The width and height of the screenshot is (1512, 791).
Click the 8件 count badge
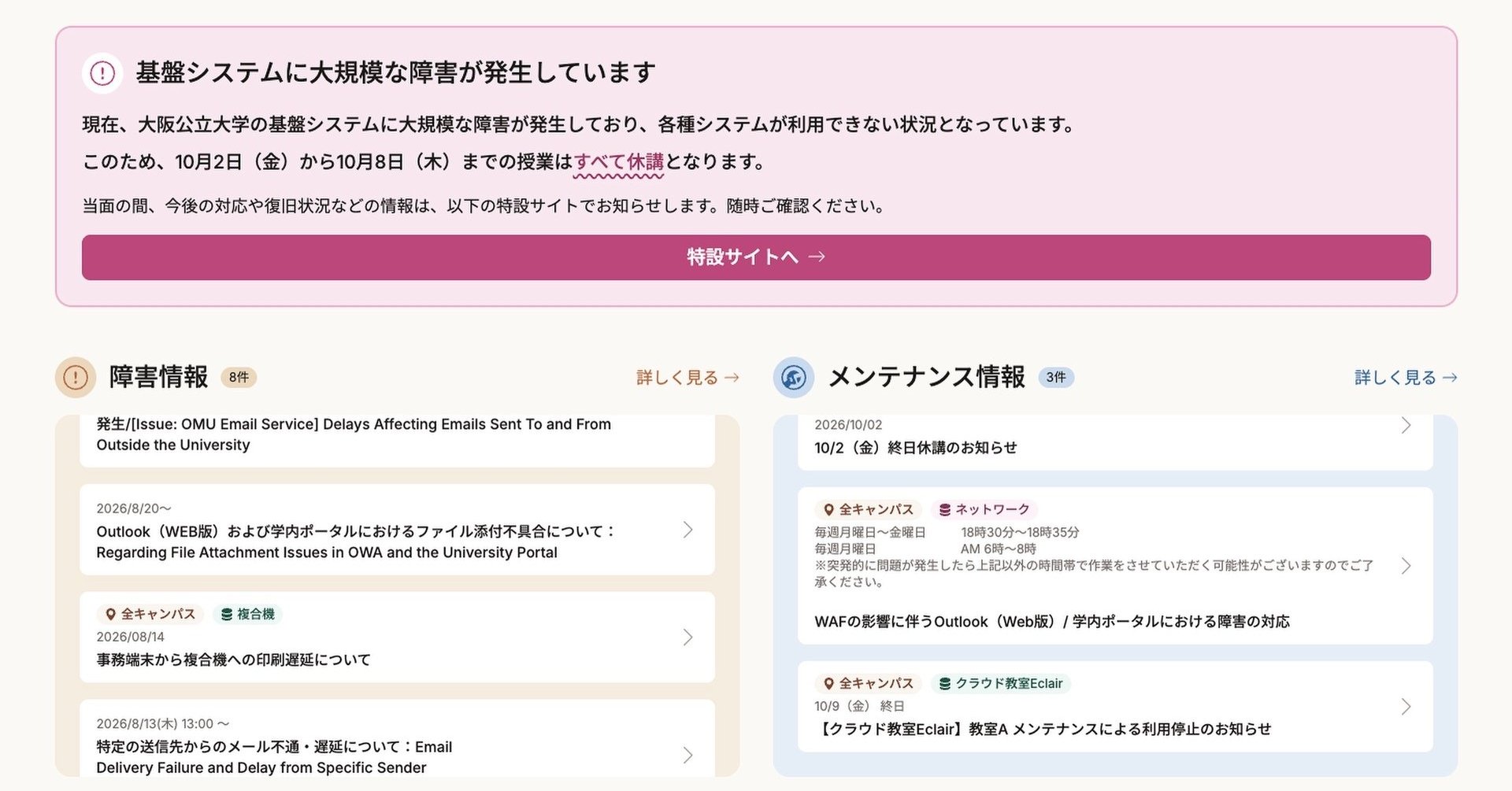click(239, 377)
